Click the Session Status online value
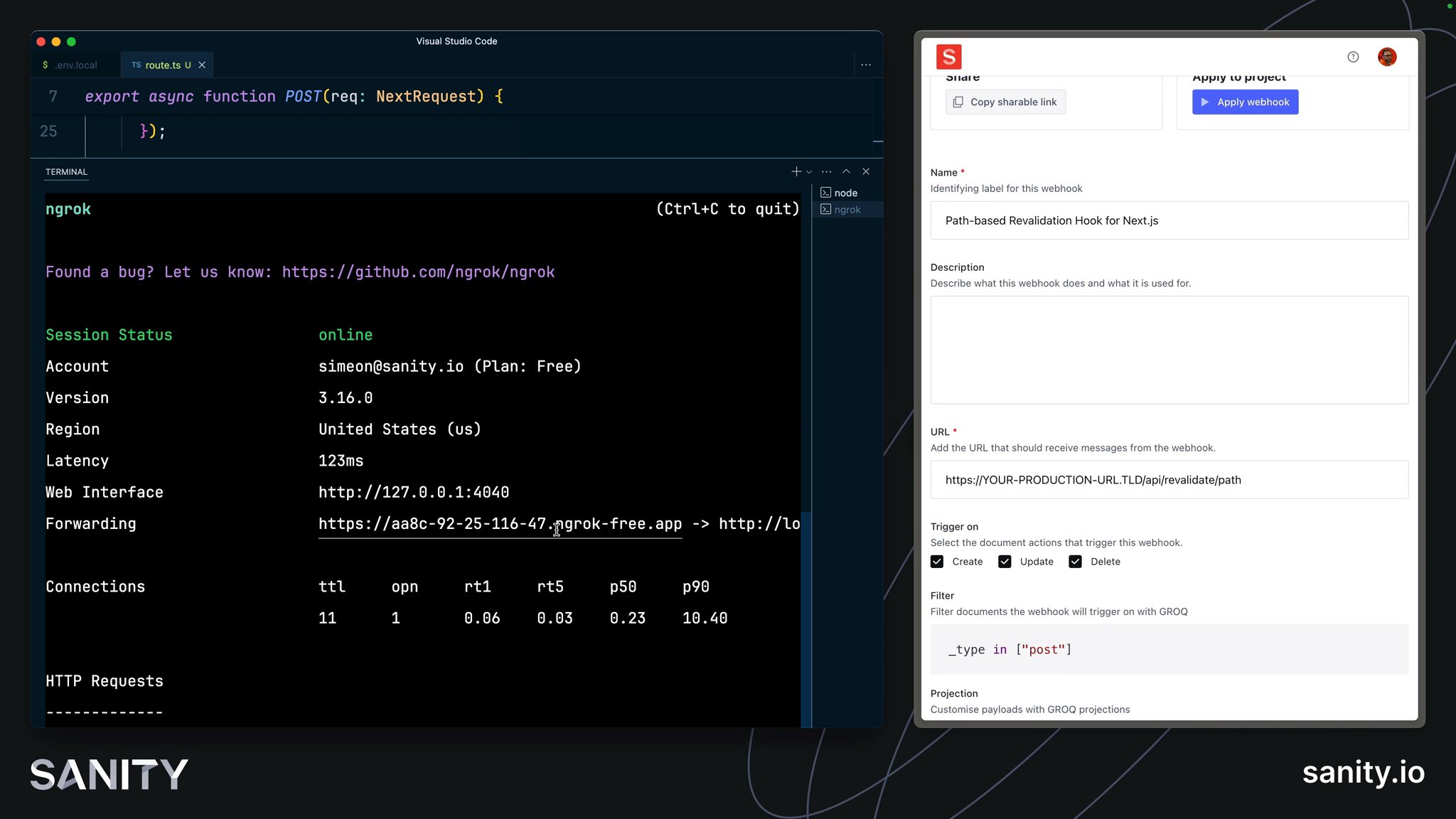Screen dimensions: 1456x819 (x=346, y=335)
